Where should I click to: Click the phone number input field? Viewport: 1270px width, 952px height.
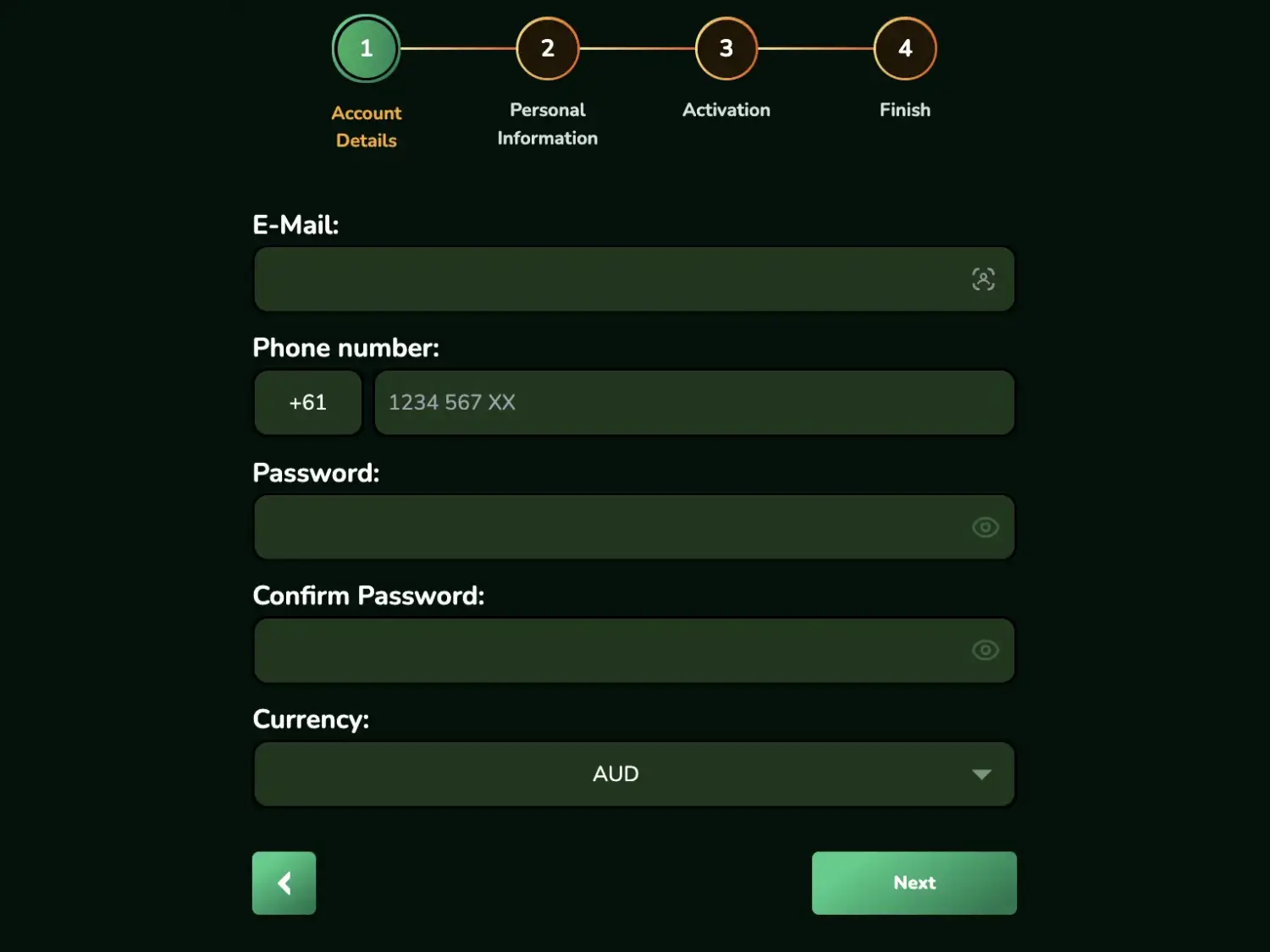point(694,403)
